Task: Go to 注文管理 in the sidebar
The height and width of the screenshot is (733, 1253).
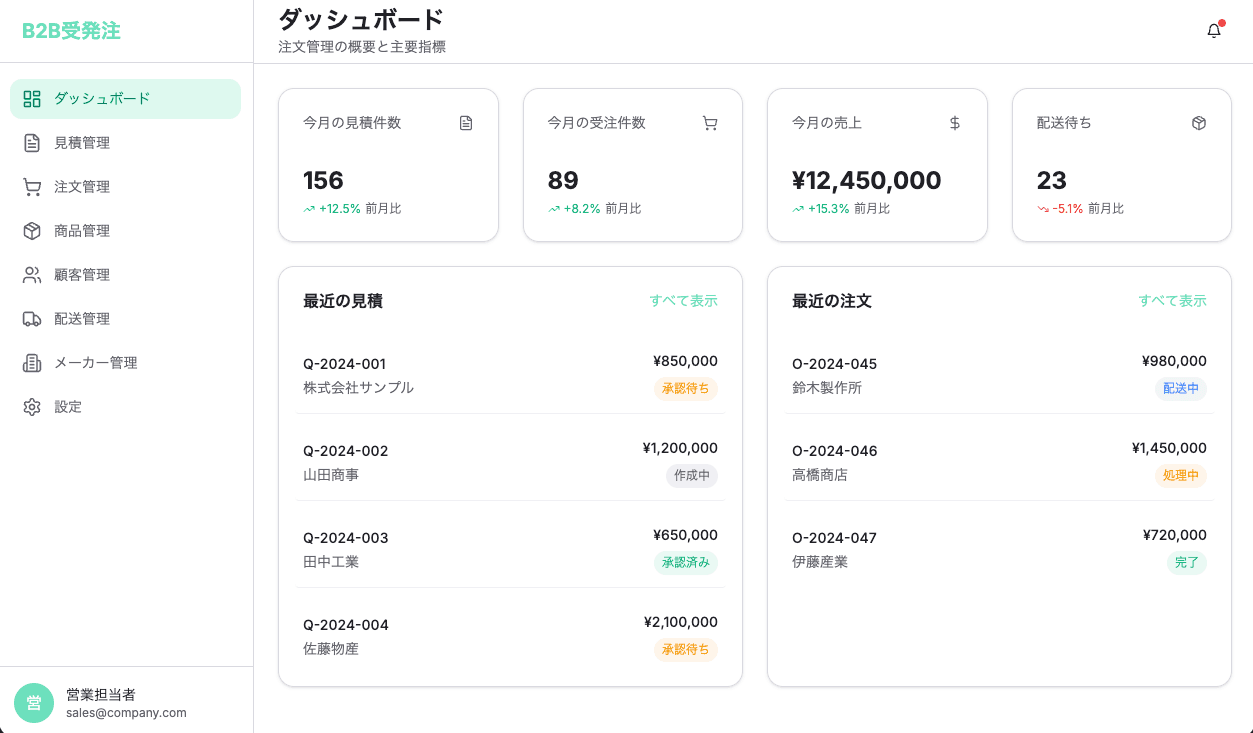Action: tap(82, 187)
